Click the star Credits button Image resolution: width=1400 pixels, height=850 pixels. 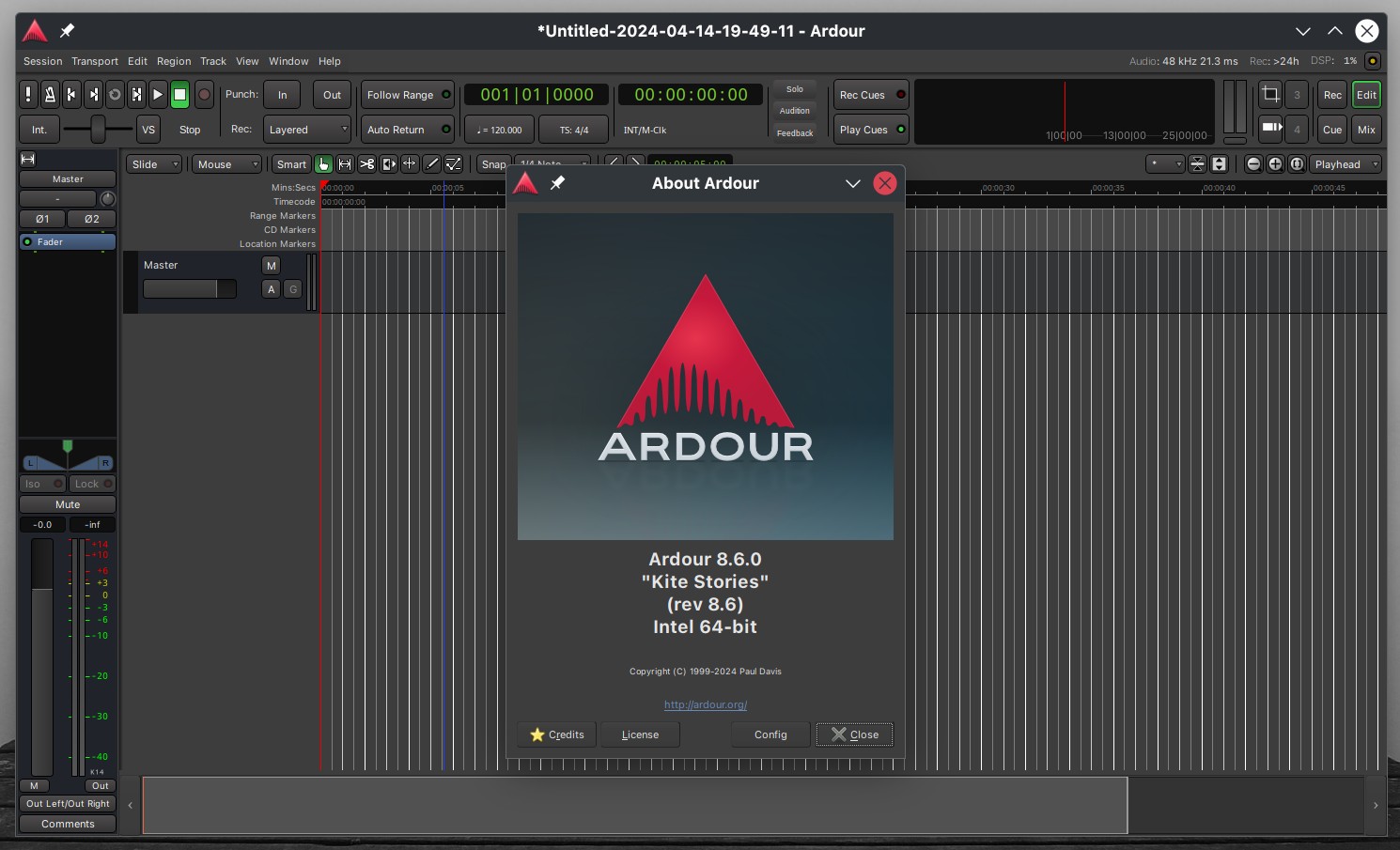(x=557, y=734)
